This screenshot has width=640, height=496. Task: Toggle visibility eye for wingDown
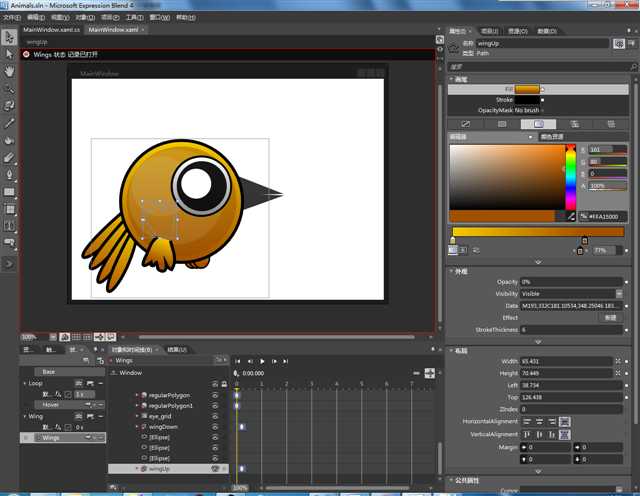pos(215,427)
